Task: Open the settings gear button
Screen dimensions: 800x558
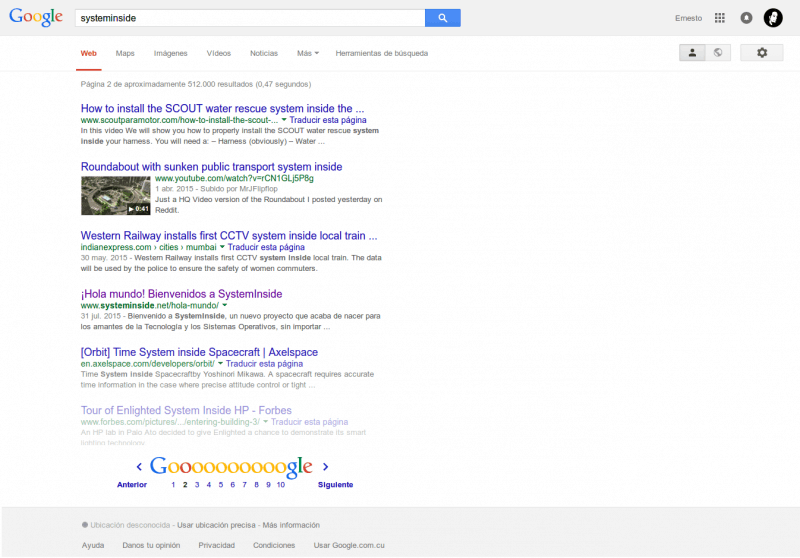Action: coord(762,53)
